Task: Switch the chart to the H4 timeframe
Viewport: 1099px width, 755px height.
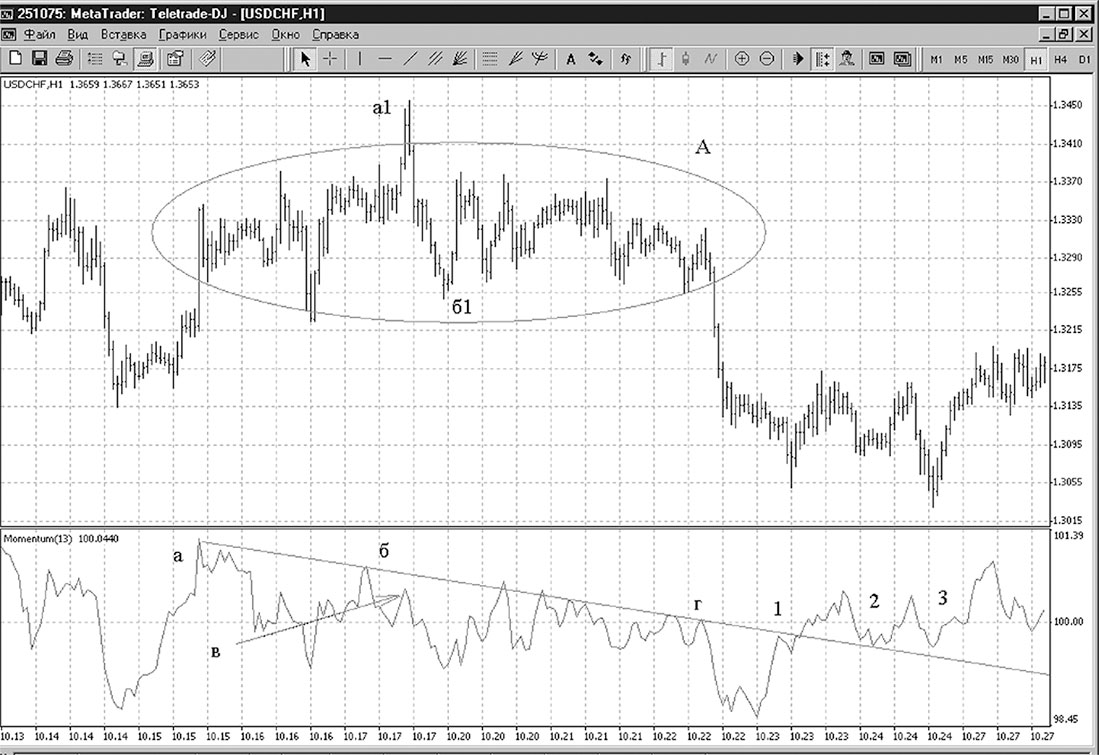Action: (1060, 60)
